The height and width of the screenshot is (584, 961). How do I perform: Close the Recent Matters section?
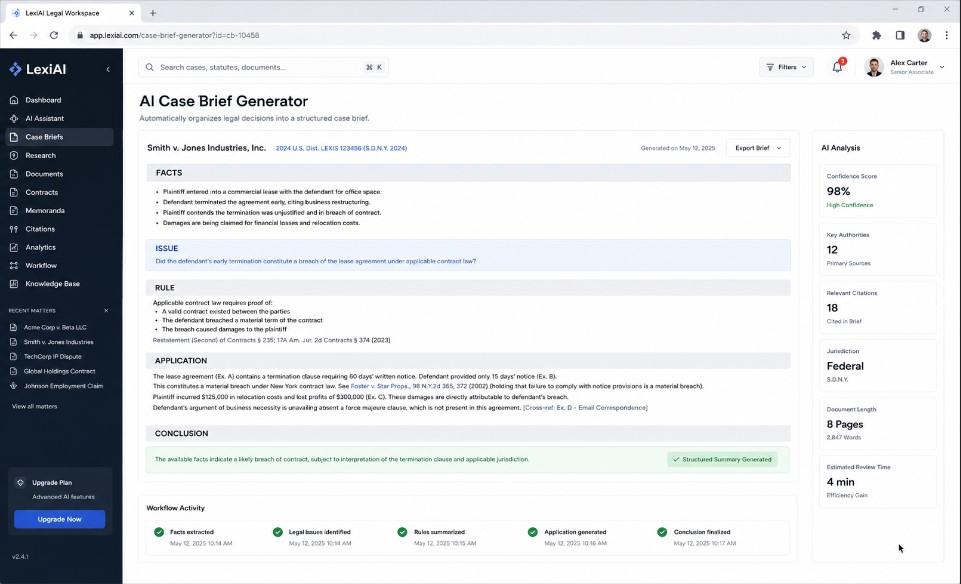click(106, 311)
